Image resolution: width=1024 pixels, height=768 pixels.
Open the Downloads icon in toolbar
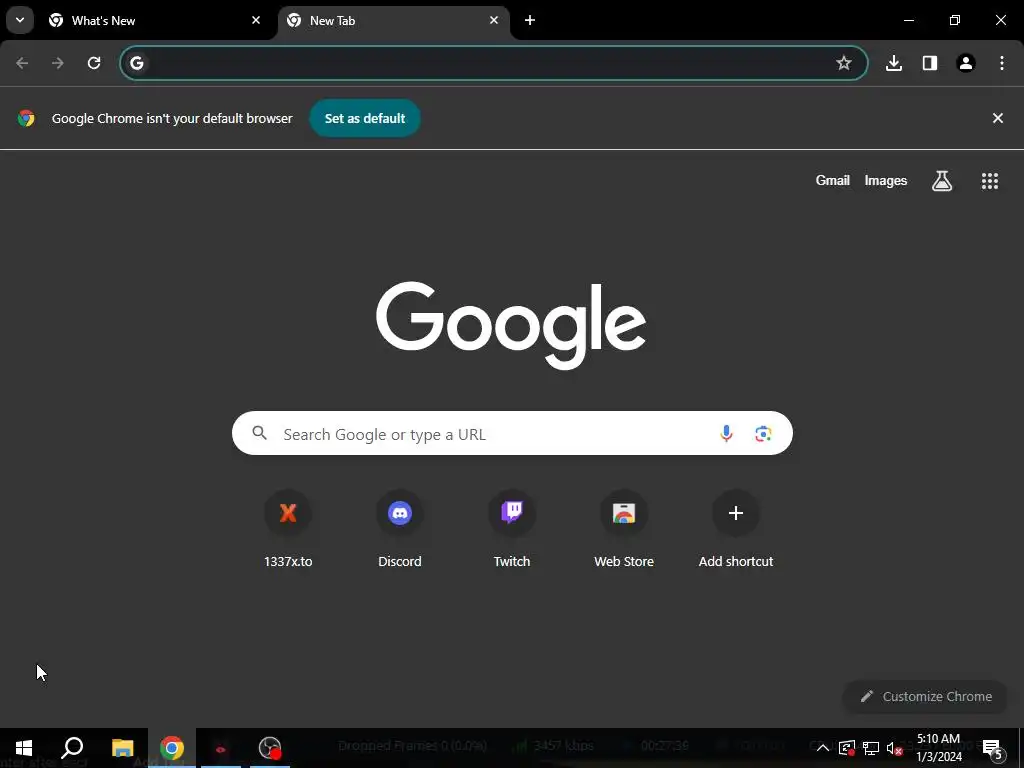(x=894, y=63)
